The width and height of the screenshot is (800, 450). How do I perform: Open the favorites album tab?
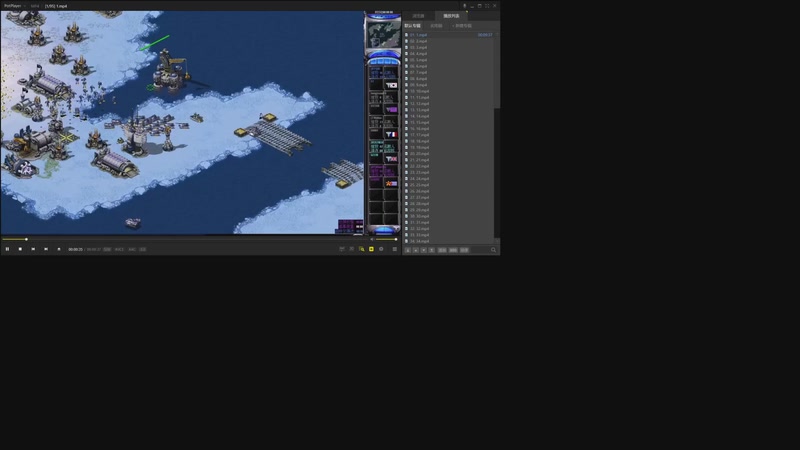pos(436,26)
